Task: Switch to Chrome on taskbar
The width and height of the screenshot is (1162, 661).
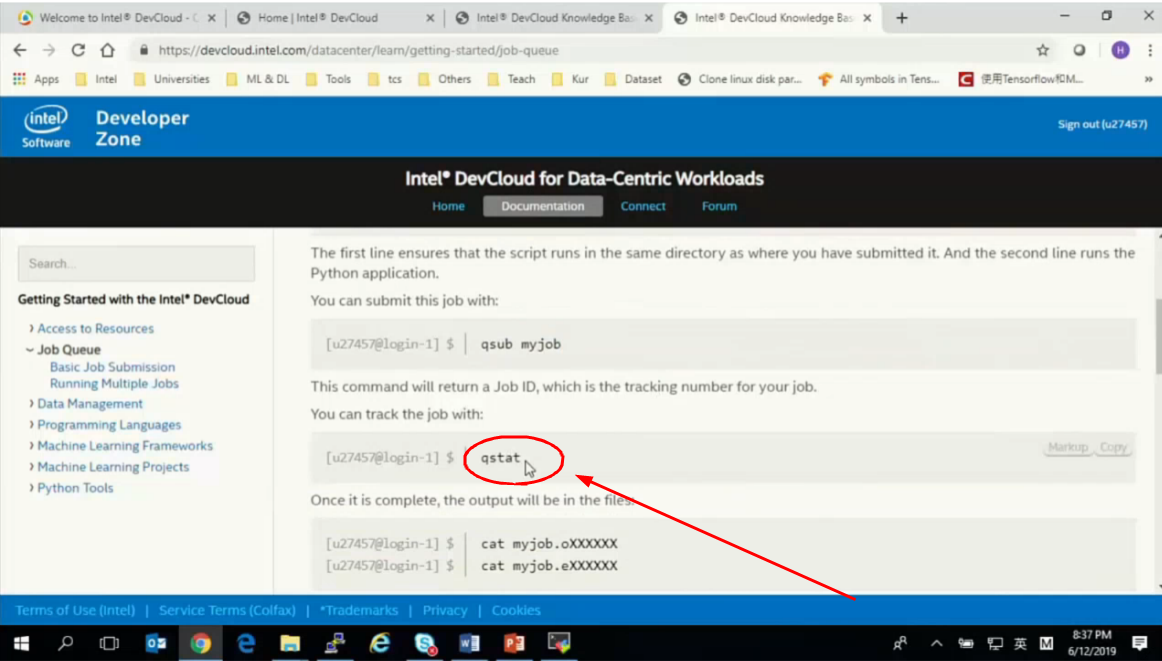Action: (x=200, y=643)
